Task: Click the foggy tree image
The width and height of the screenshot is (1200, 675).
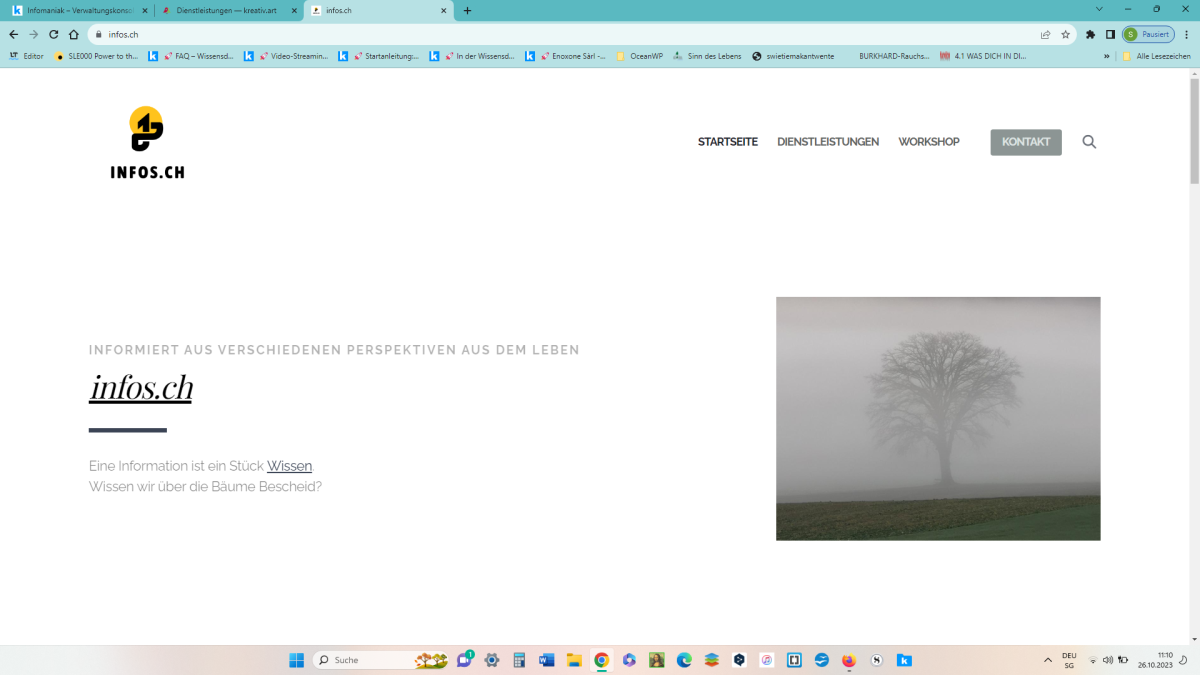Action: pos(938,418)
